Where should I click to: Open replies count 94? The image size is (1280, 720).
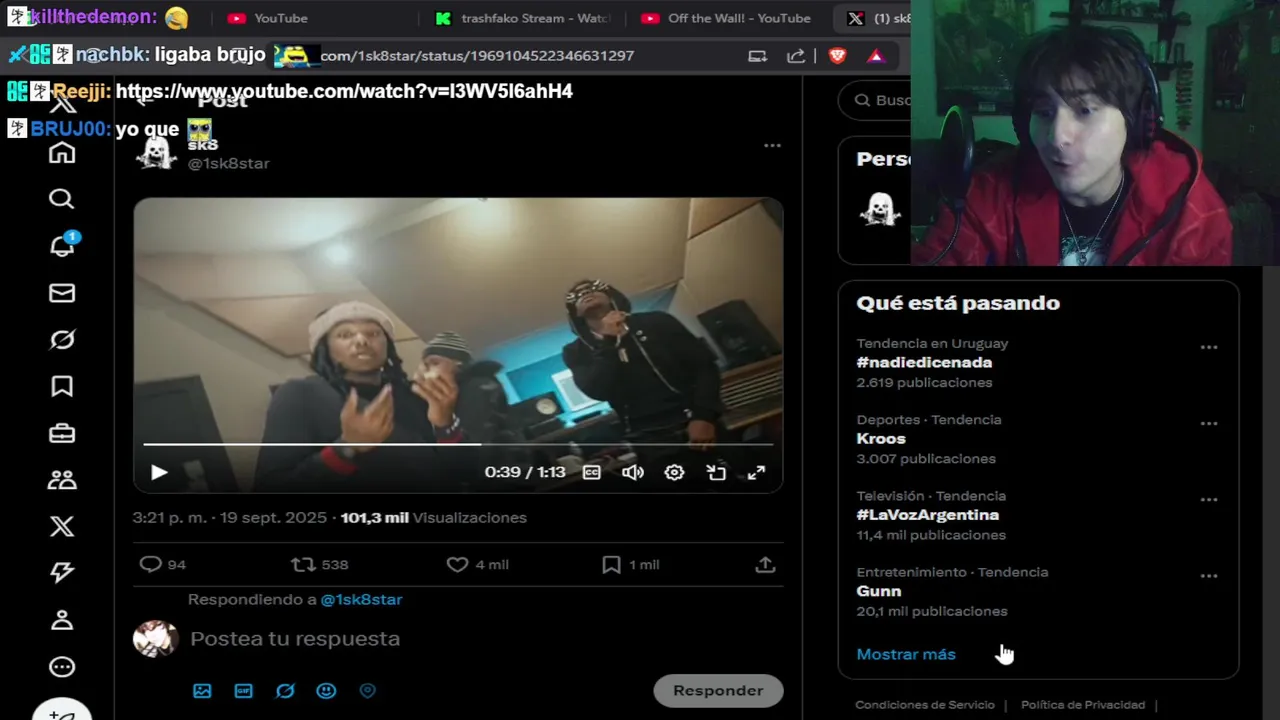[x=163, y=565]
